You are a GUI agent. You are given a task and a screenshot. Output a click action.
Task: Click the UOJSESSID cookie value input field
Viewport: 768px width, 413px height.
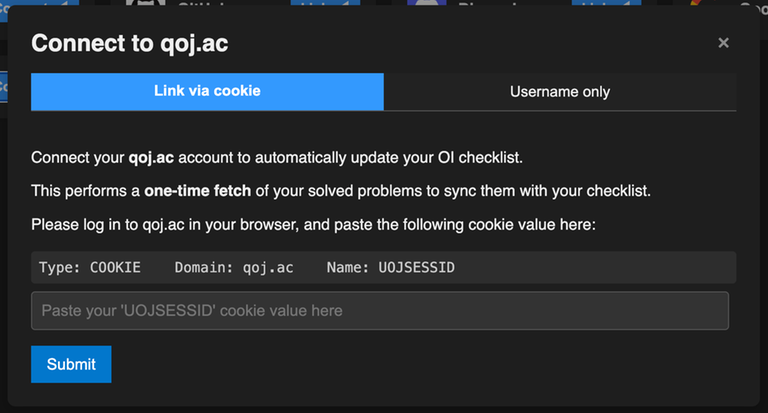pyautogui.click(x=379, y=311)
